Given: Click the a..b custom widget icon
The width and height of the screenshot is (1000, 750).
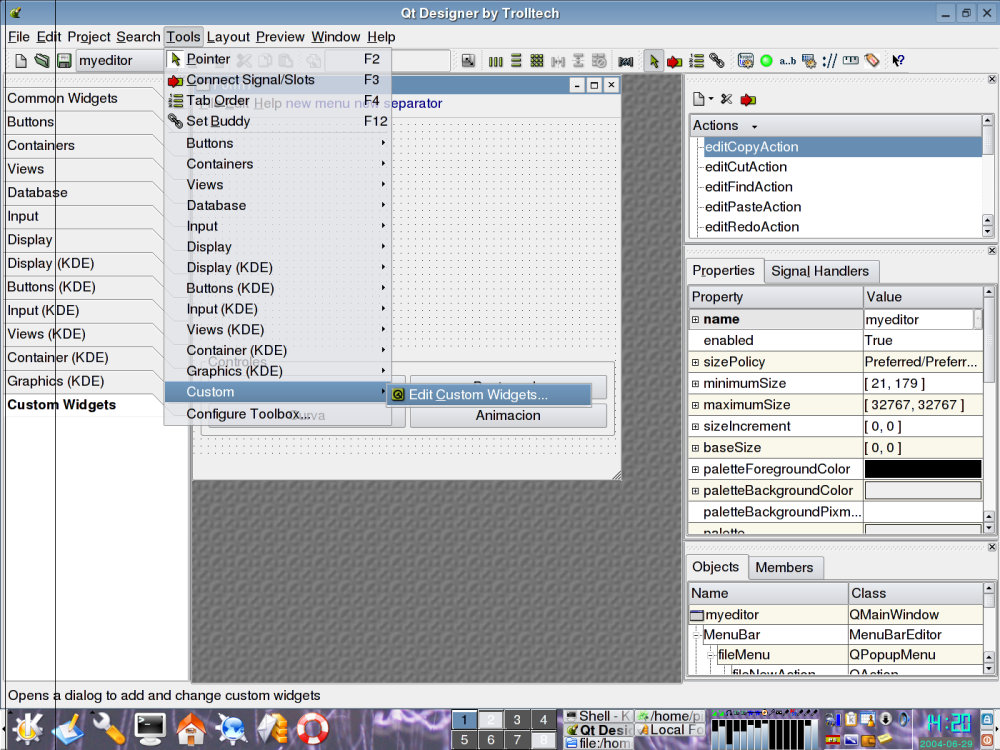Looking at the screenshot, I should click(788, 61).
